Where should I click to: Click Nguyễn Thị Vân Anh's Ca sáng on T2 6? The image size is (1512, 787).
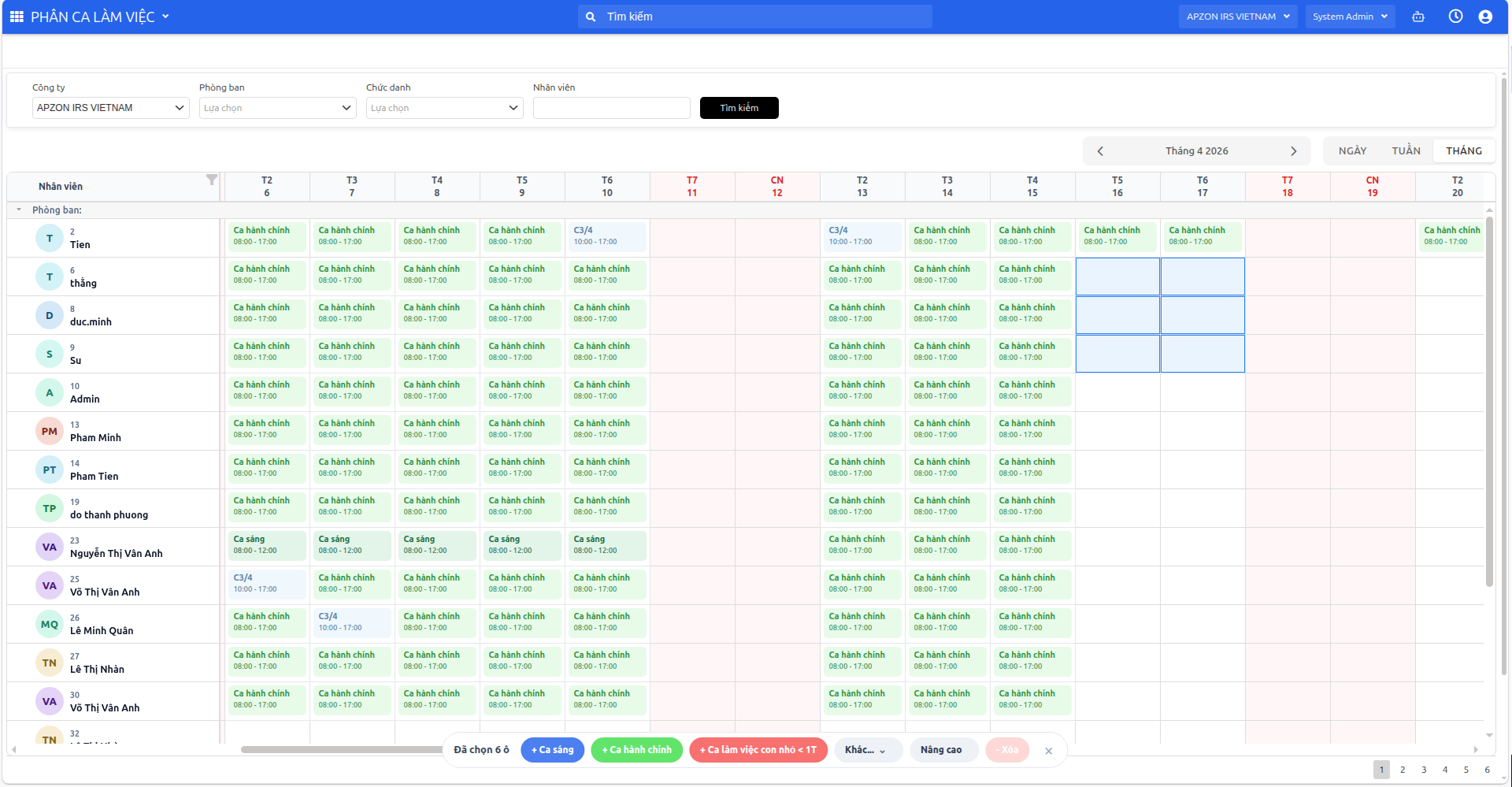tap(267, 545)
